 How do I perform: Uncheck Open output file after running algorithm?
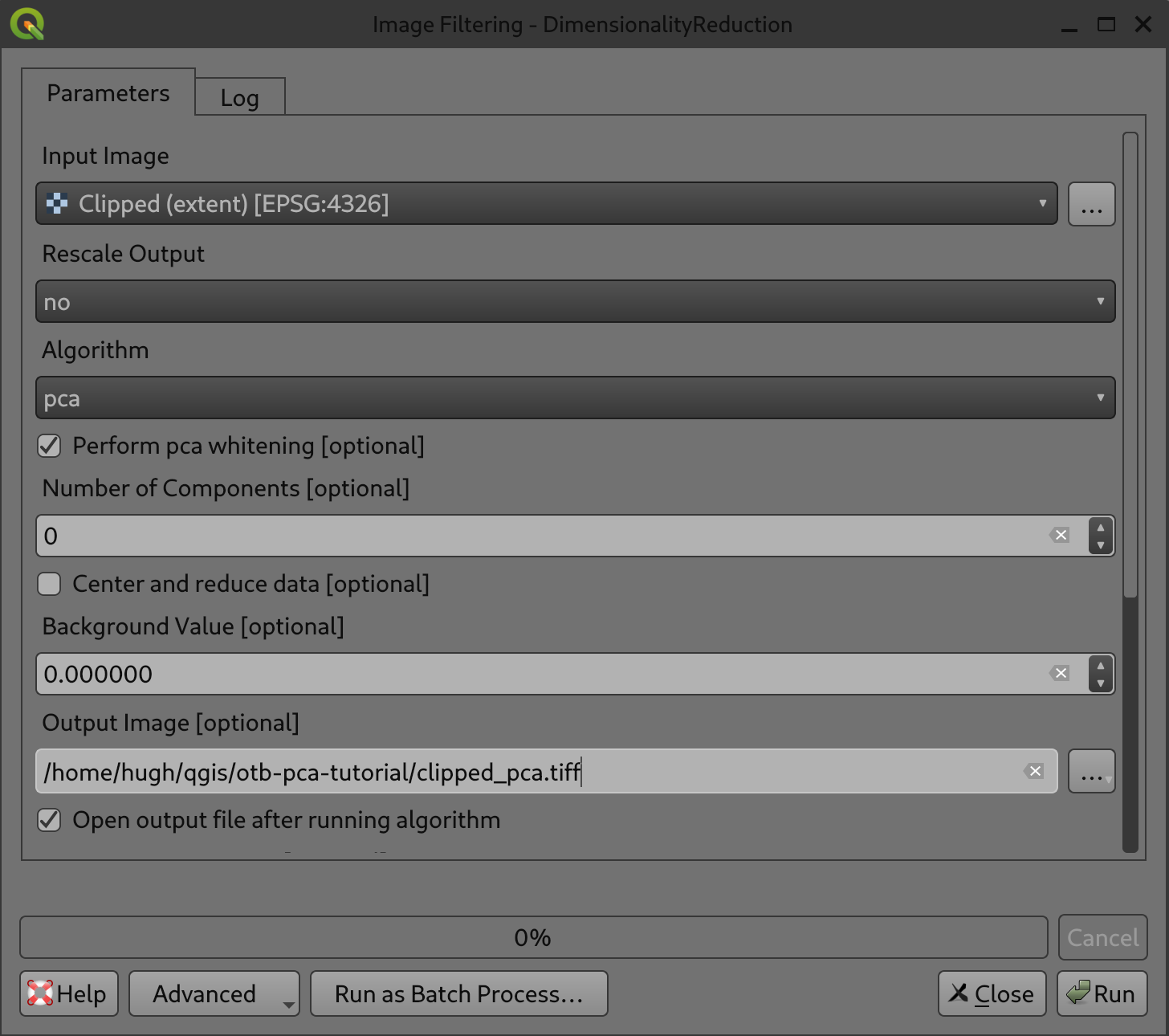click(x=49, y=820)
